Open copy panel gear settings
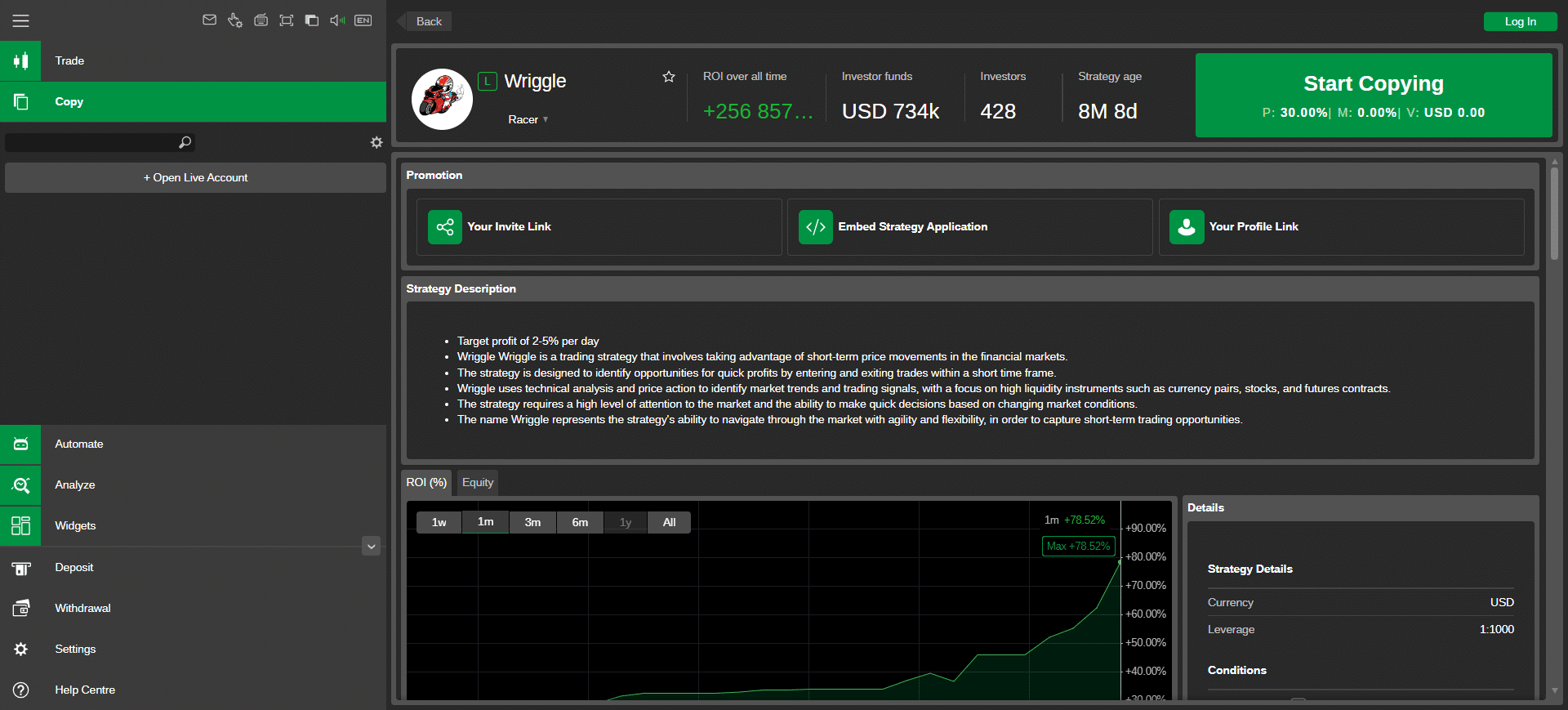 (376, 142)
